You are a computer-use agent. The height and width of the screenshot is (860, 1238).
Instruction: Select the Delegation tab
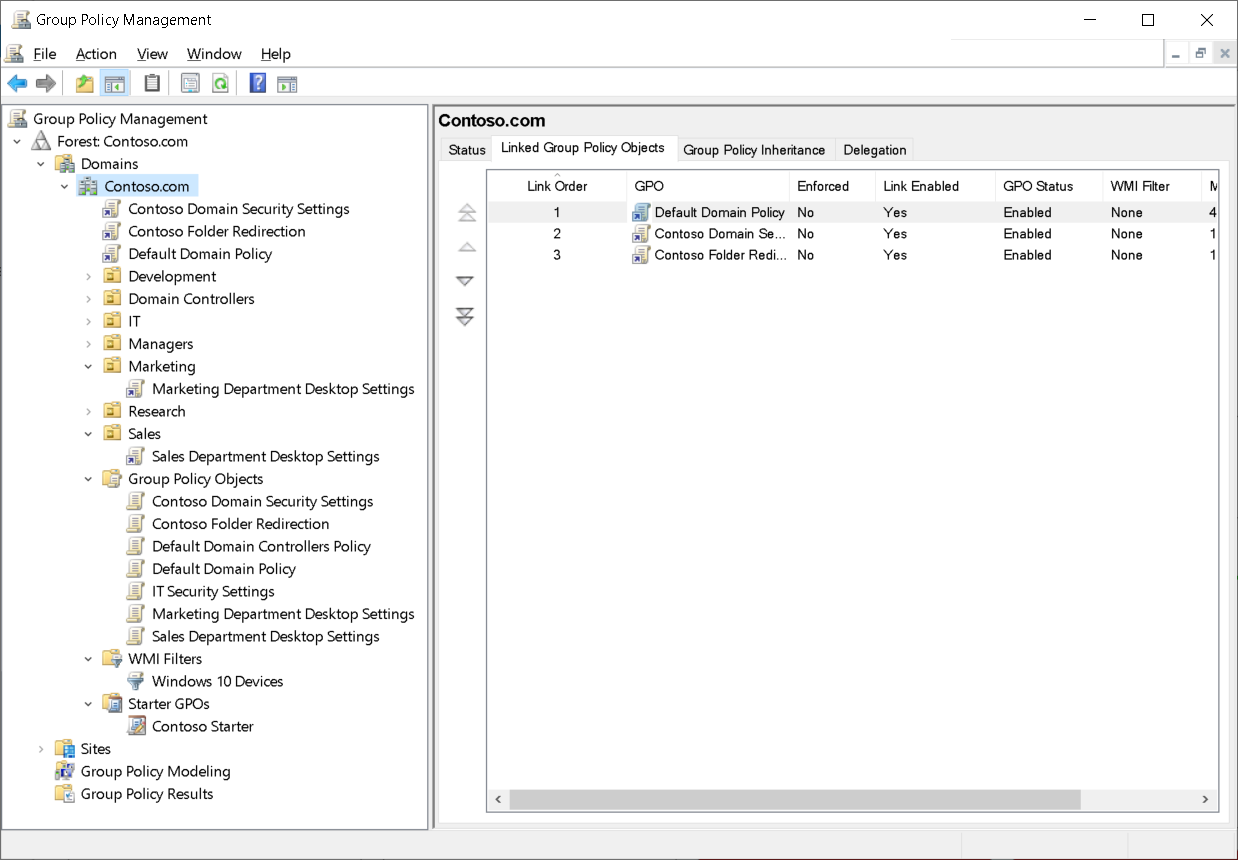pos(874,149)
